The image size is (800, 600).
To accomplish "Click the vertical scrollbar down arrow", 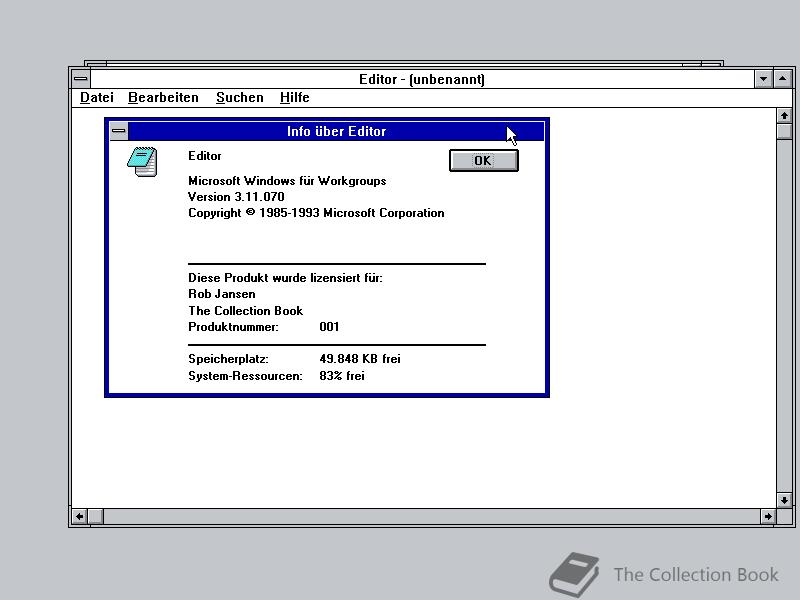I will (784, 500).
